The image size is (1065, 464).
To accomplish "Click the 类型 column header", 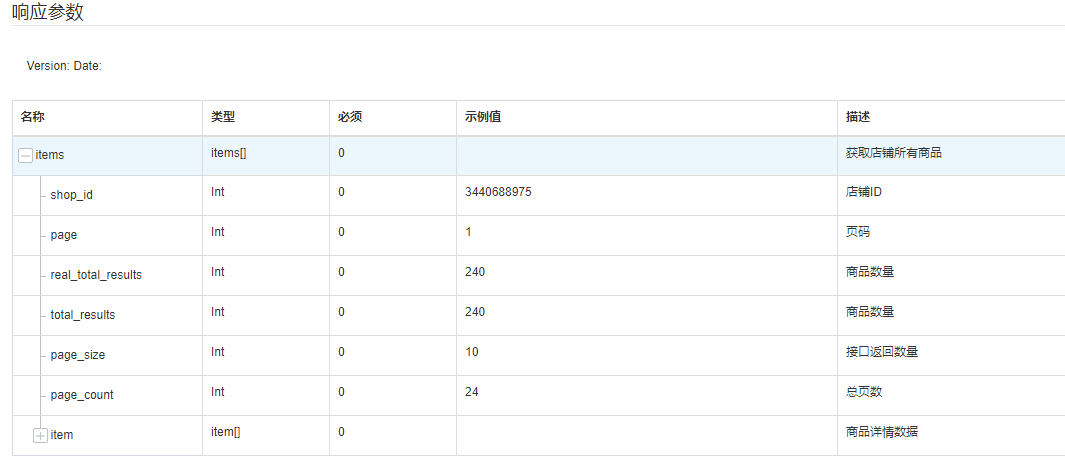I will tap(223, 117).
